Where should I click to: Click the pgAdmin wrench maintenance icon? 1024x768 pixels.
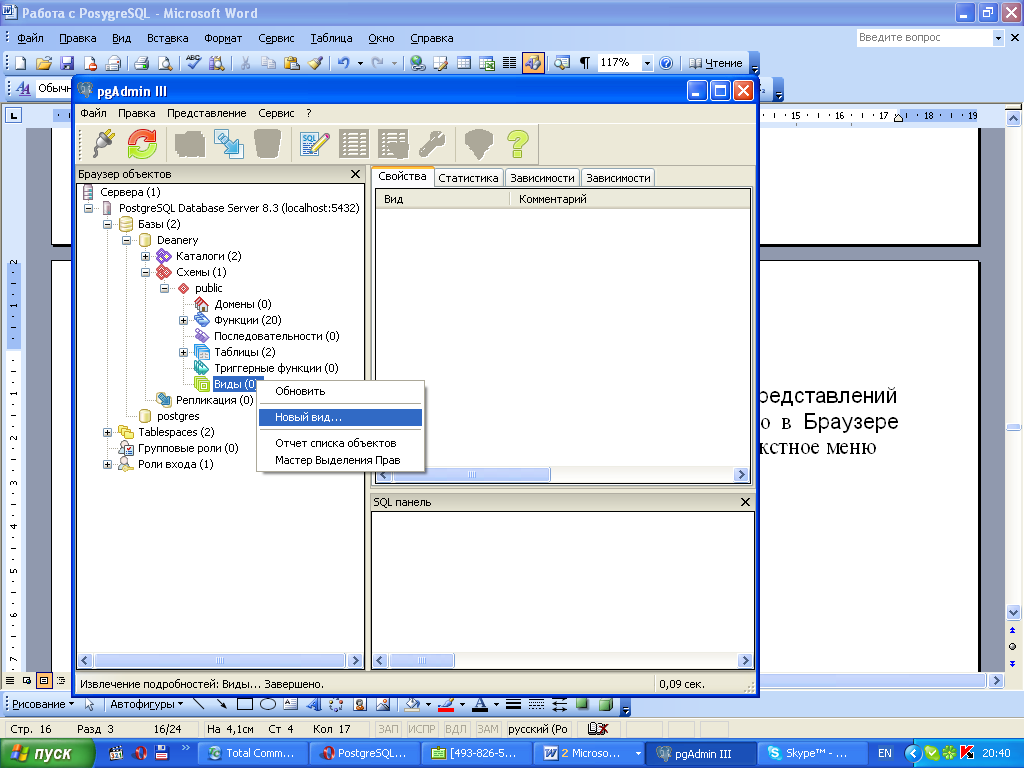coord(432,144)
